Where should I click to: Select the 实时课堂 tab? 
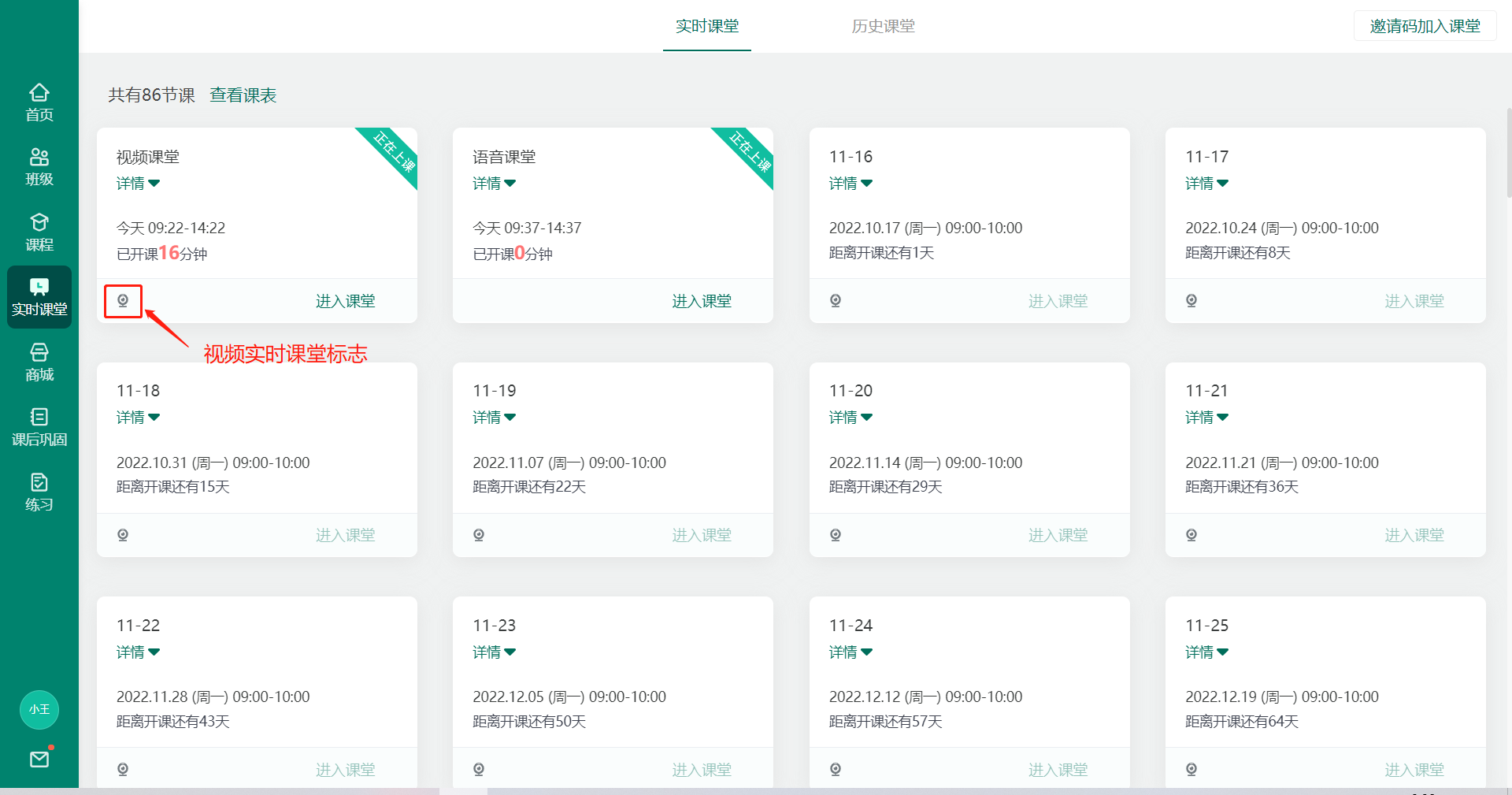(x=706, y=26)
